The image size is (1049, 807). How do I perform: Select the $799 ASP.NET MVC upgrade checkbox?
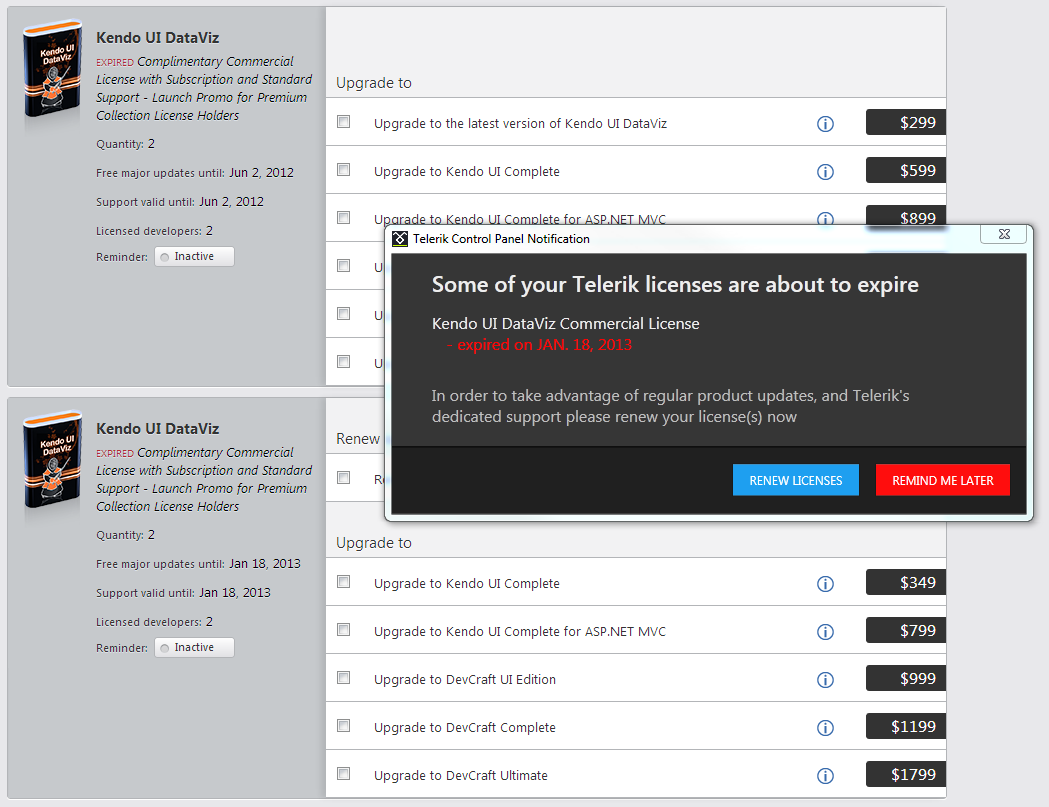[x=344, y=630]
